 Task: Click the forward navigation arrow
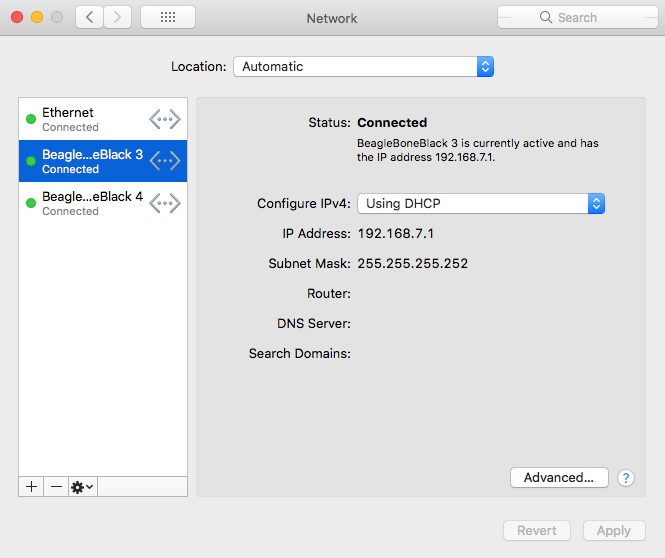click(118, 17)
